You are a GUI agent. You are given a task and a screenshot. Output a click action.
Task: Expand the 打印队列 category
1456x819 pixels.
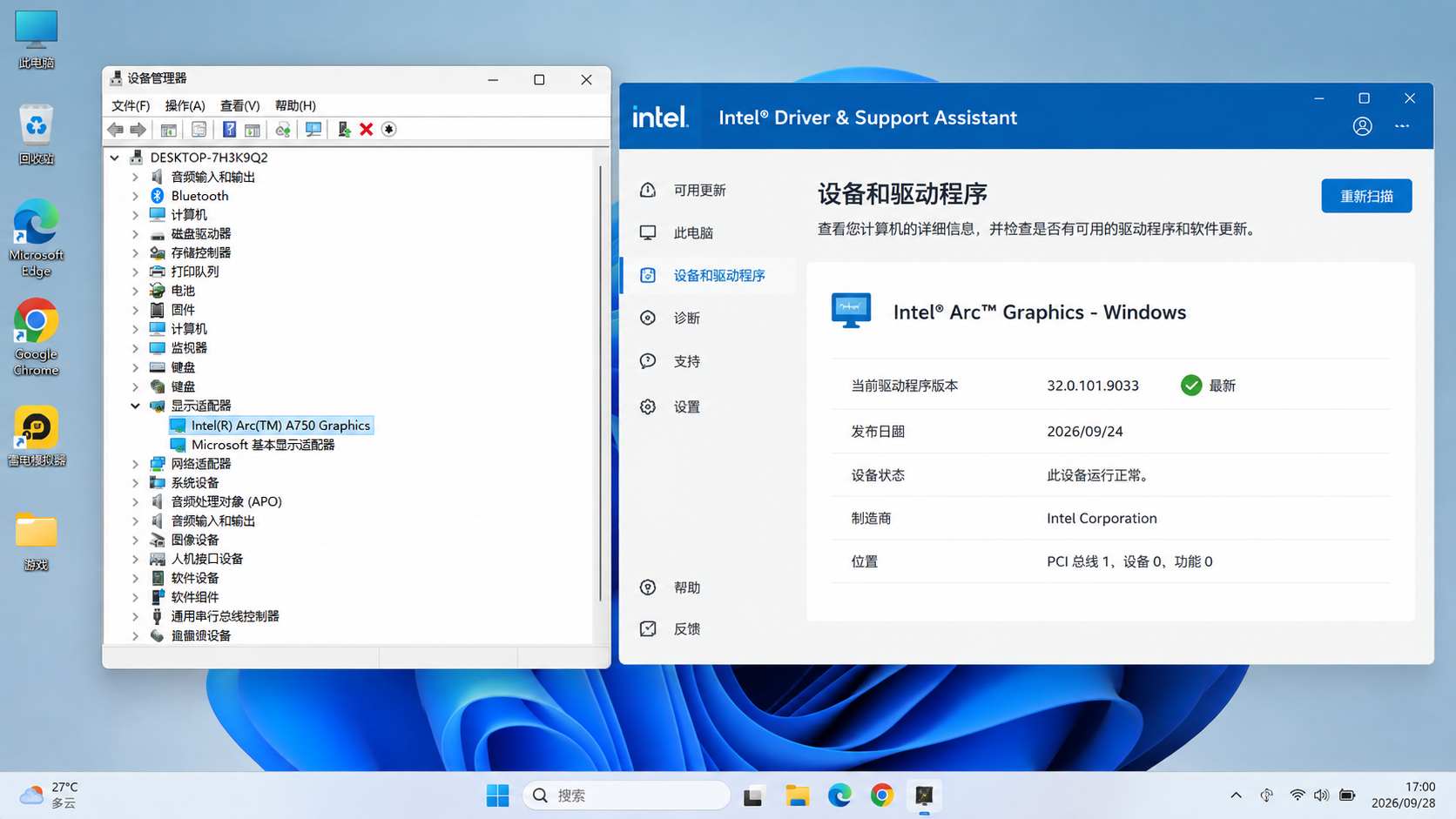135,272
